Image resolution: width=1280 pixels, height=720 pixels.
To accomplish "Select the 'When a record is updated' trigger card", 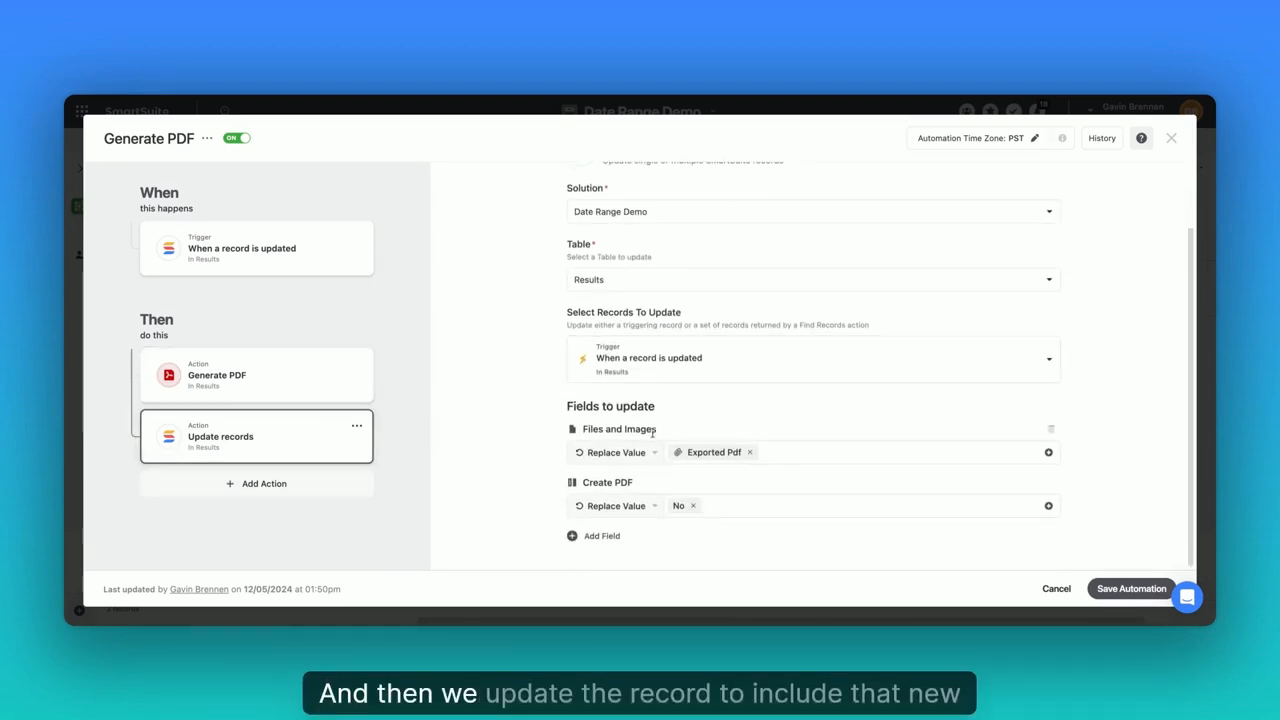I will point(257,248).
